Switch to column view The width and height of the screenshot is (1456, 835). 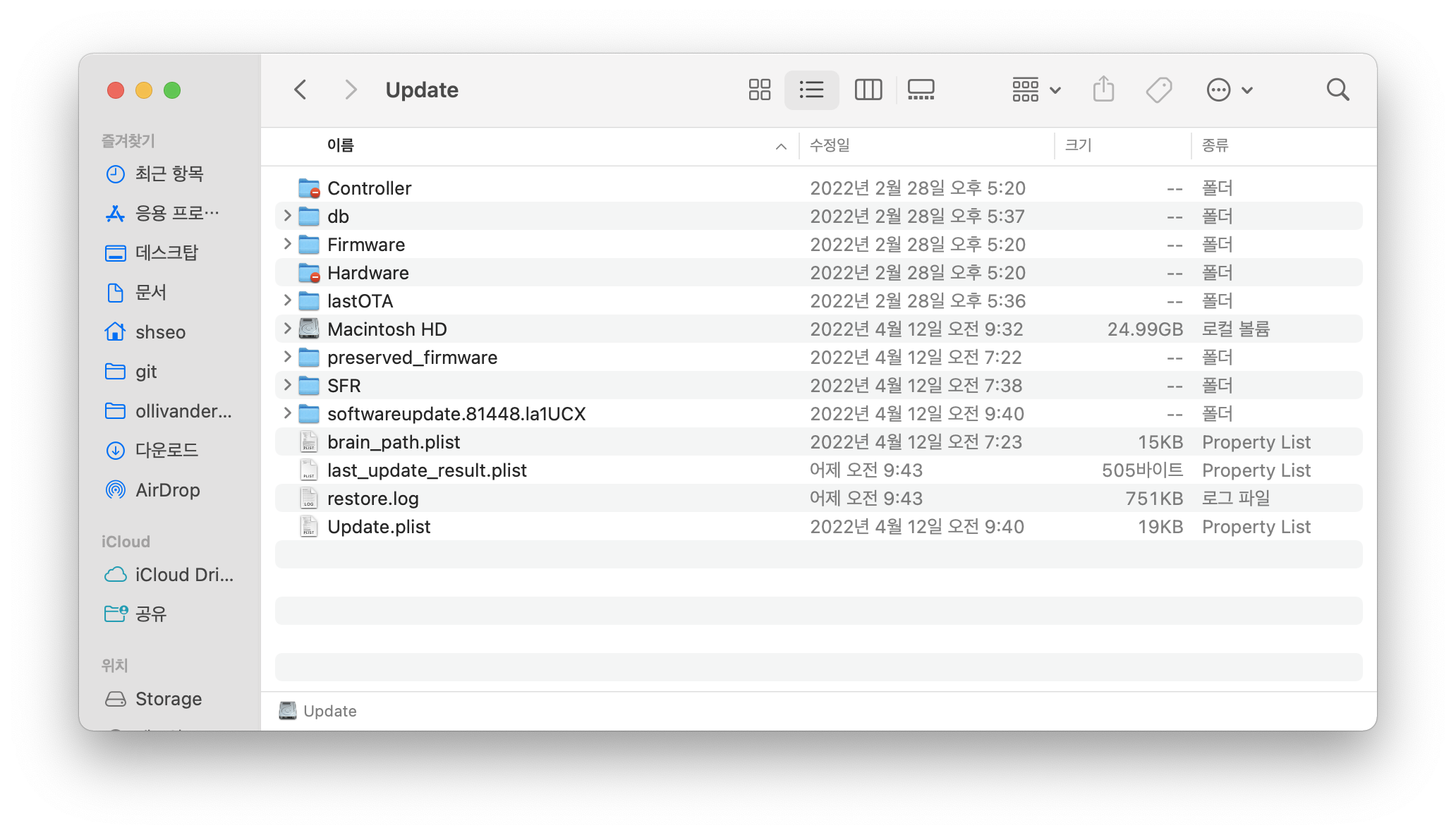(868, 90)
